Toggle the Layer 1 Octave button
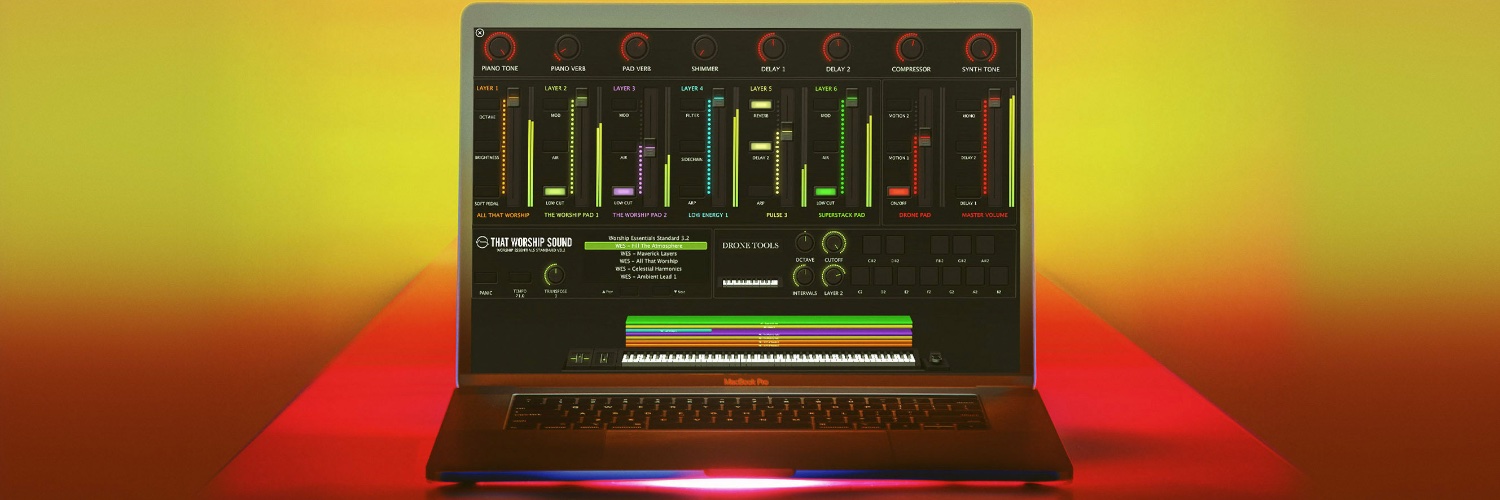This screenshot has height=500, width=1500. pos(486,104)
